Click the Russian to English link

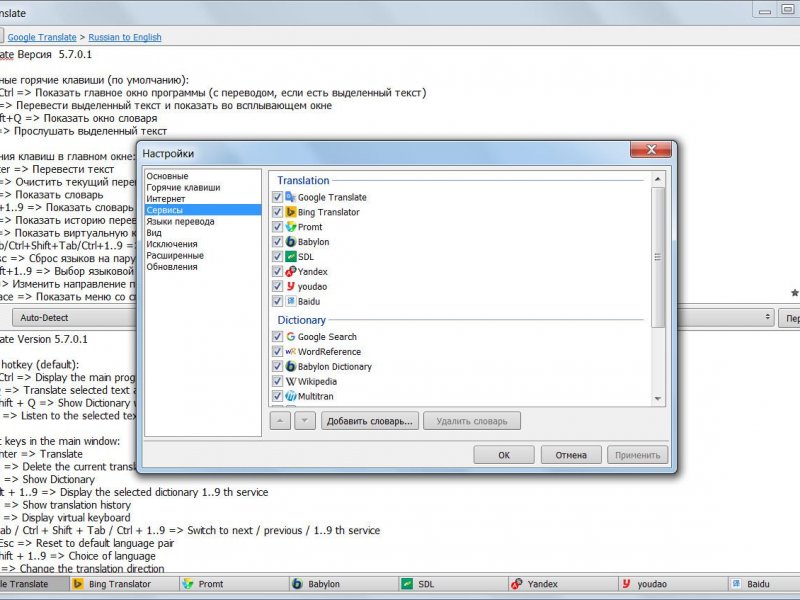coord(125,37)
